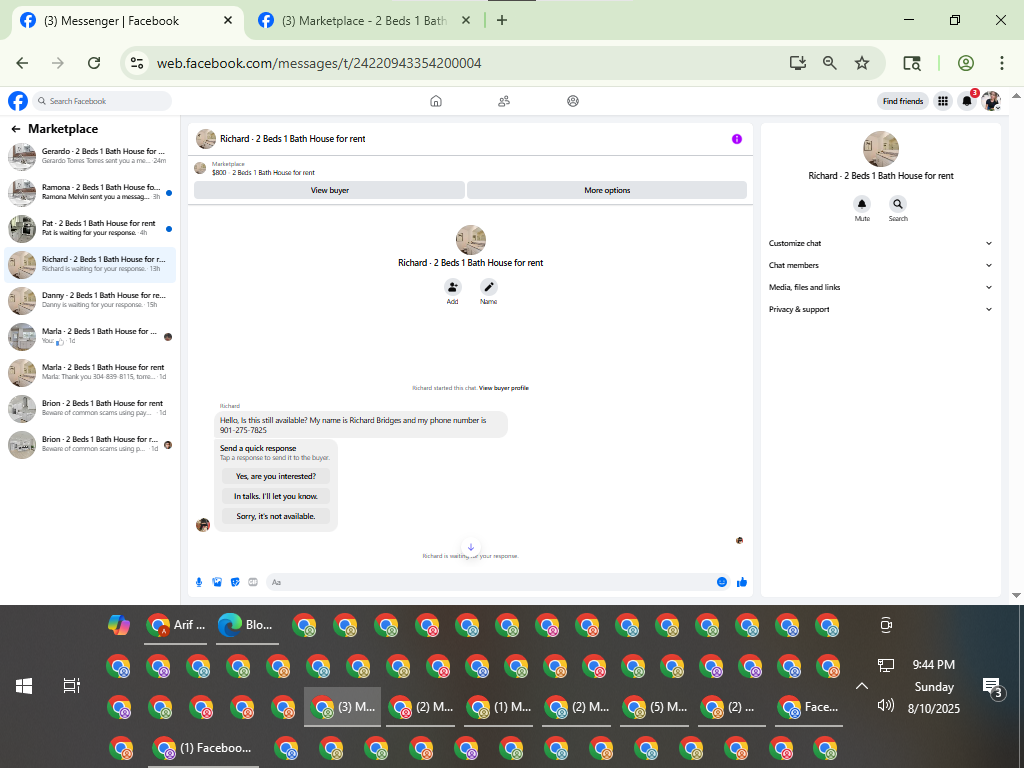Open Ramona conversation in list
Viewport: 1024px width, 768px height.
pos(90,192)
